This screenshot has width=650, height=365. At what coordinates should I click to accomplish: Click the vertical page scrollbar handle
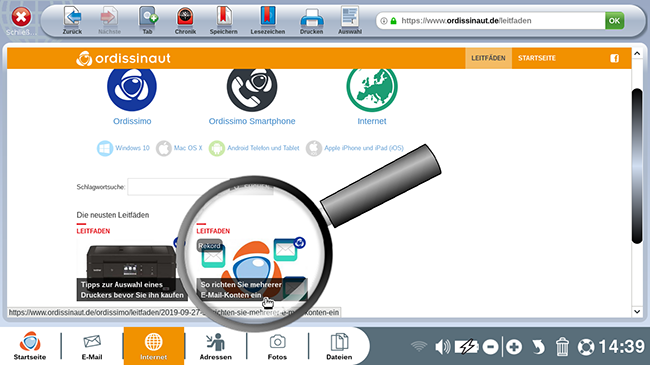(x=637, y=166)
